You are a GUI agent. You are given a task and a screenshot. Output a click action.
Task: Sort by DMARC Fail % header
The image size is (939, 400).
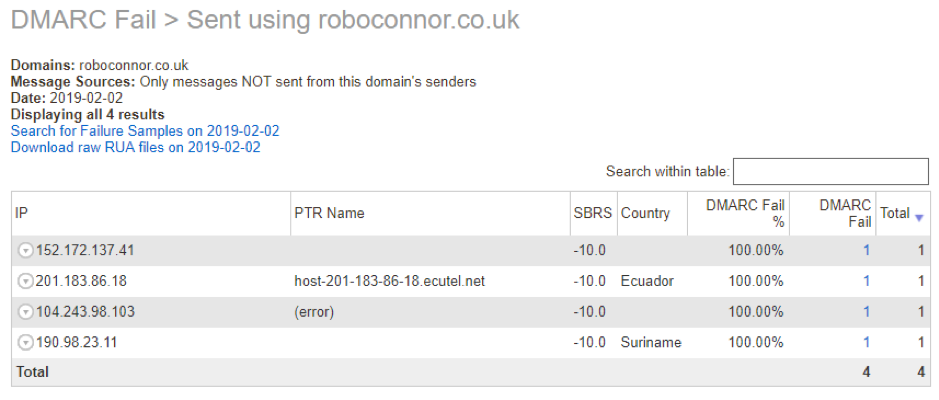click(x=745, y=213)
